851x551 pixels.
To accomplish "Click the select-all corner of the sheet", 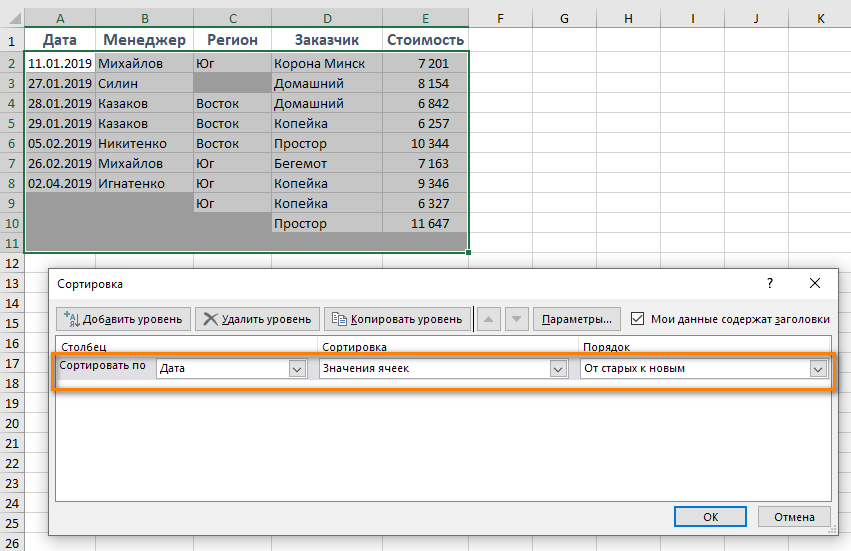I will tap(12, 18).
